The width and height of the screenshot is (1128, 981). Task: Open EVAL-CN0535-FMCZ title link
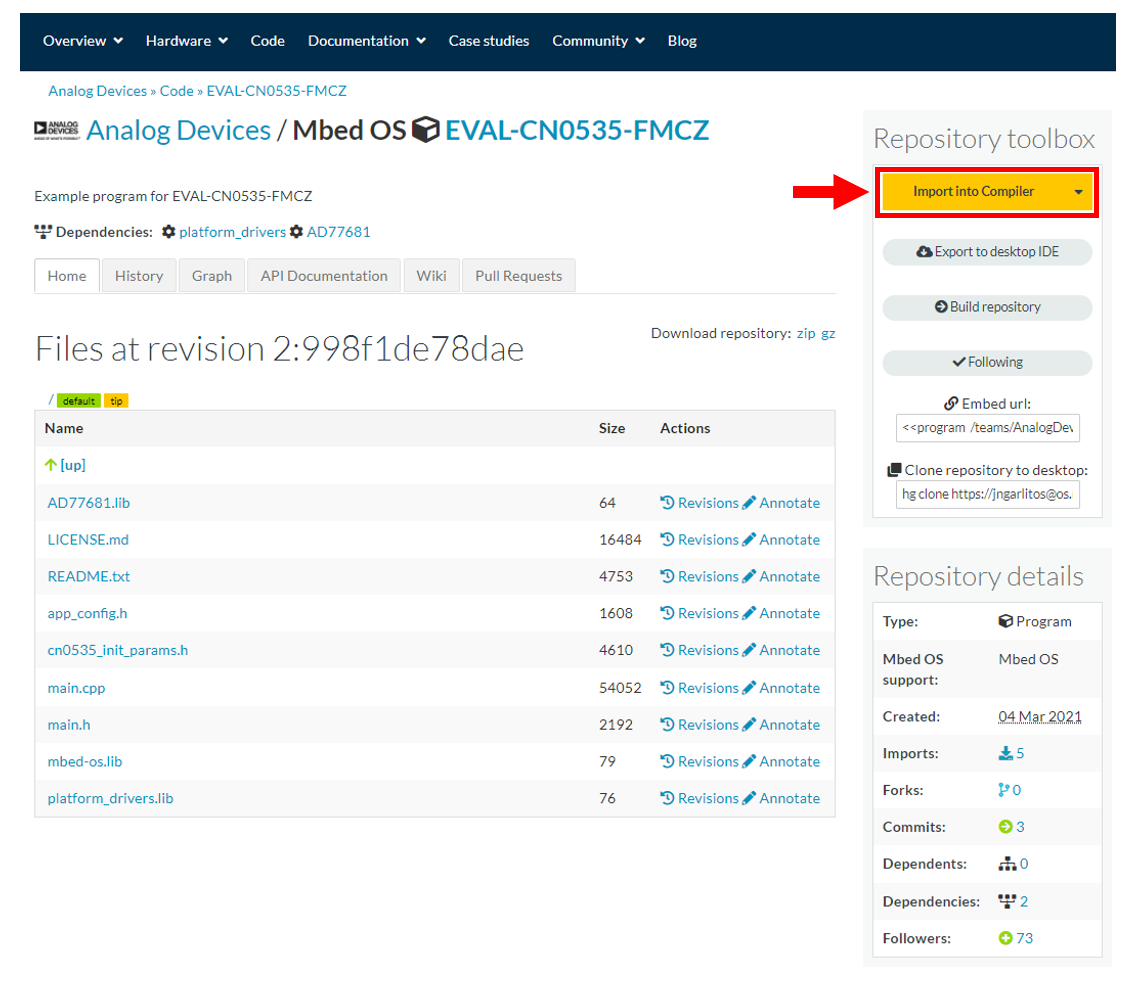click(577, 130)
